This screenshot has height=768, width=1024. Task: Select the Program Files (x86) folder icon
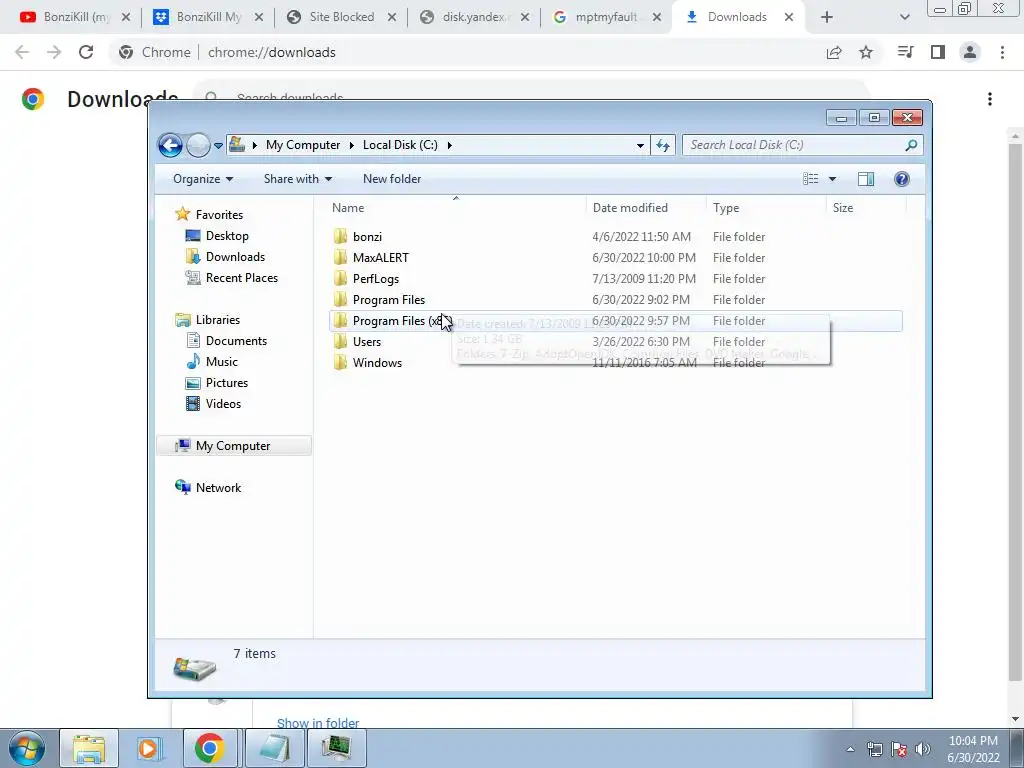point(340,320)
